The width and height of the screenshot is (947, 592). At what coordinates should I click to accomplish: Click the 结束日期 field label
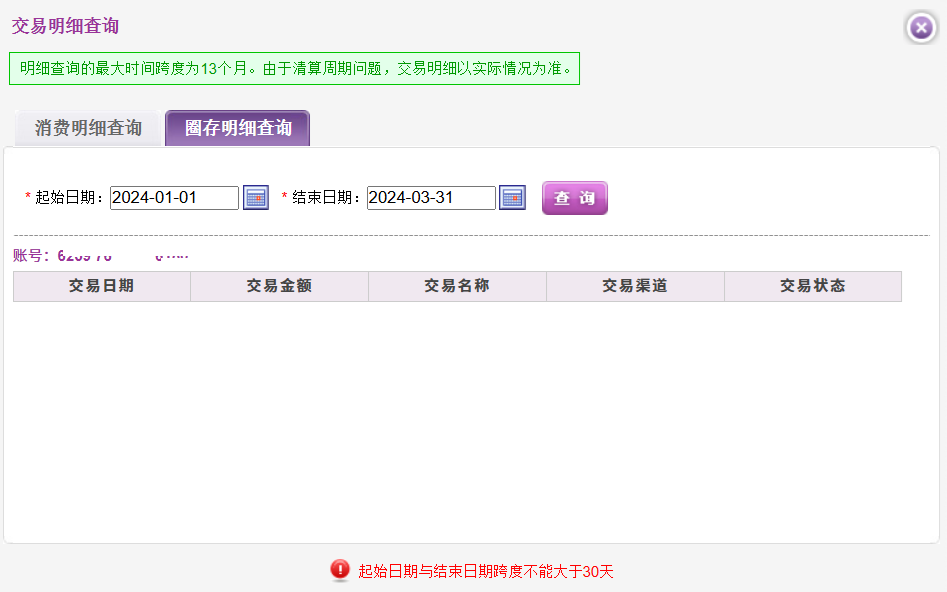[327, 198]
